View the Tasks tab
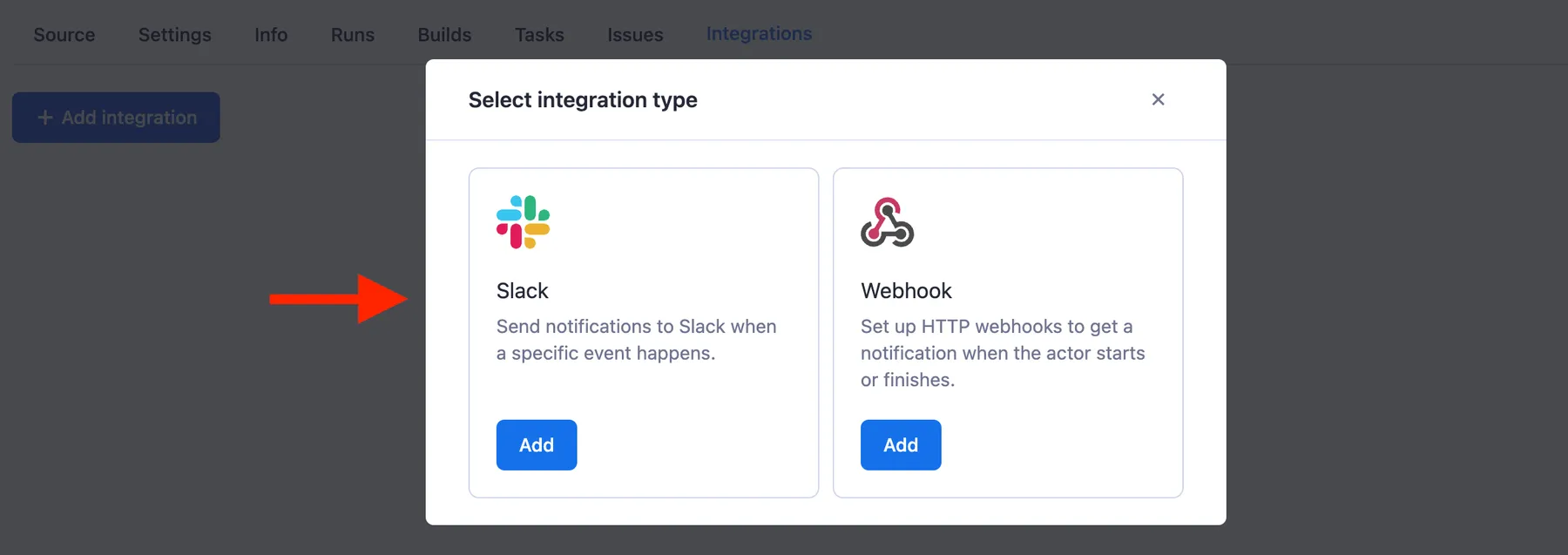 pyautogui.click(x=539, y=35)
